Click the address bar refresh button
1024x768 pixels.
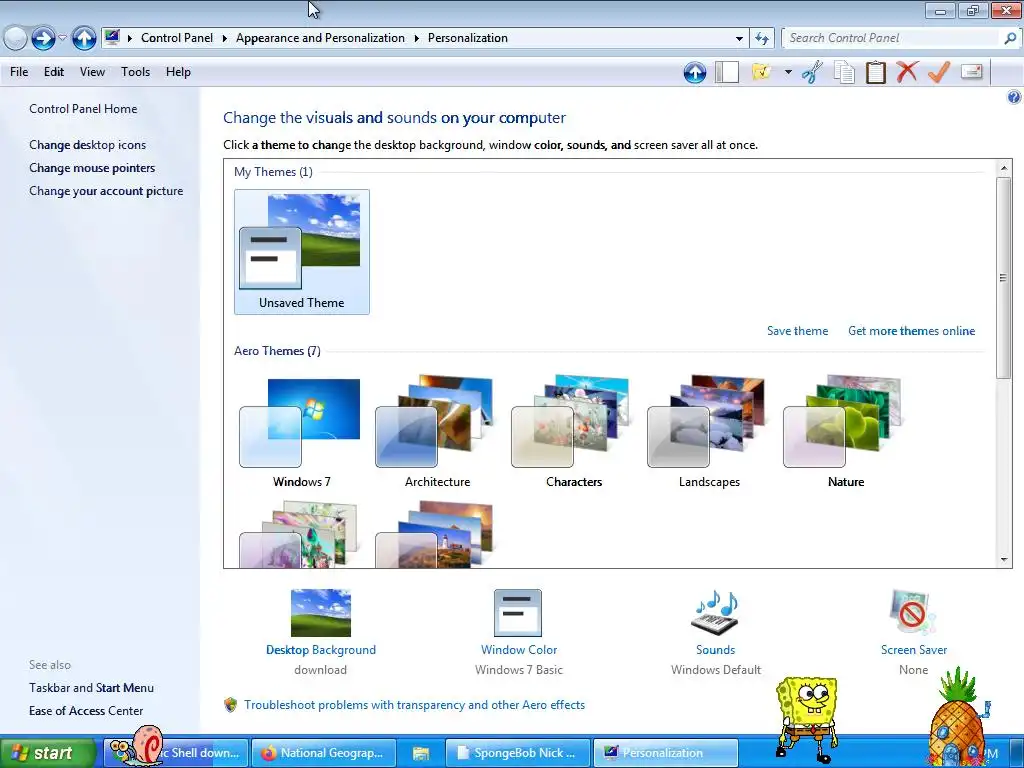pos(761,38)
